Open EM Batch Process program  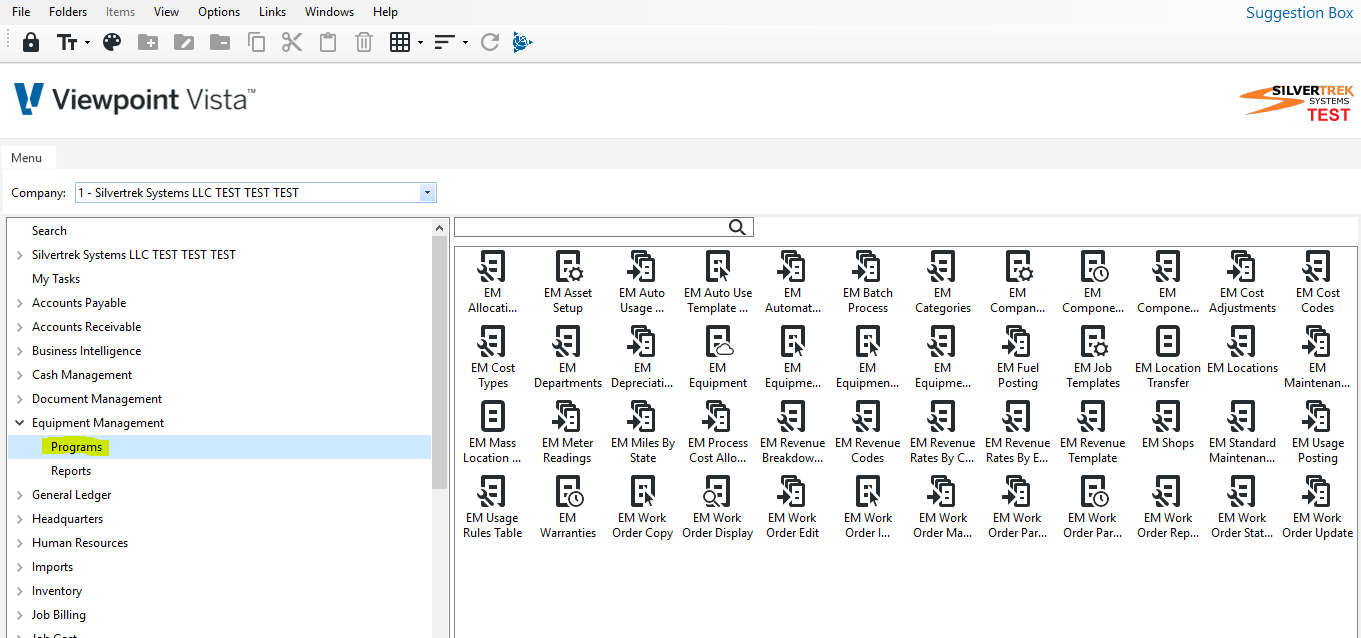[x=868, y=282]
